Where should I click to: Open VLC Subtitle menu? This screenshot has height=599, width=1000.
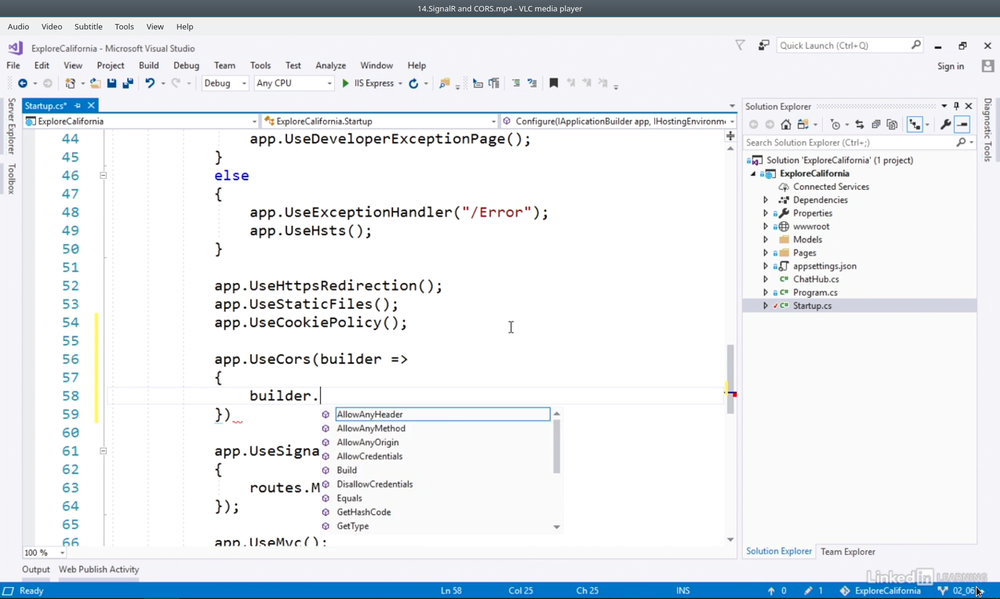(x=88, y=27)
